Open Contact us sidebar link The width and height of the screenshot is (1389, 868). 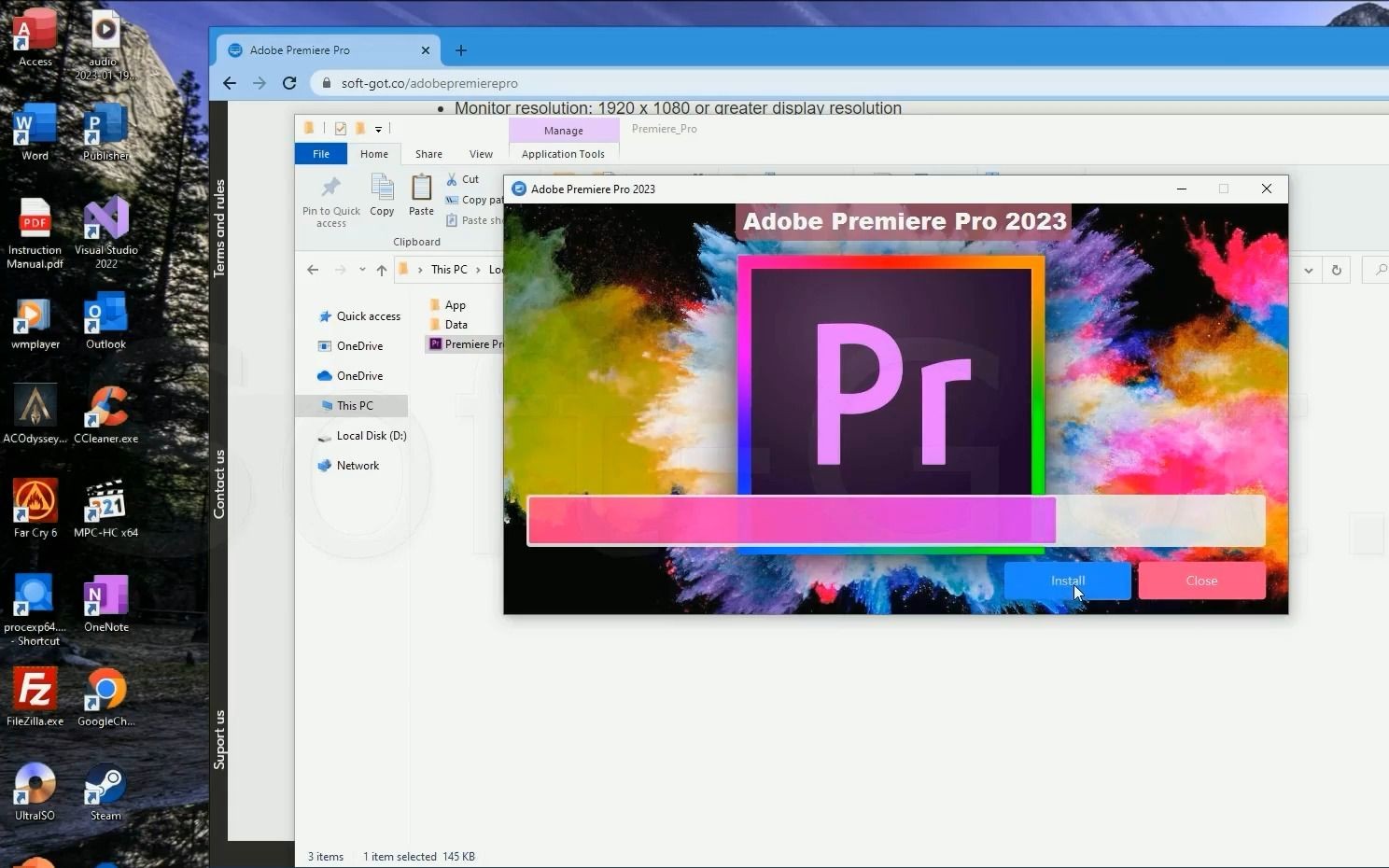click(219, 484)
